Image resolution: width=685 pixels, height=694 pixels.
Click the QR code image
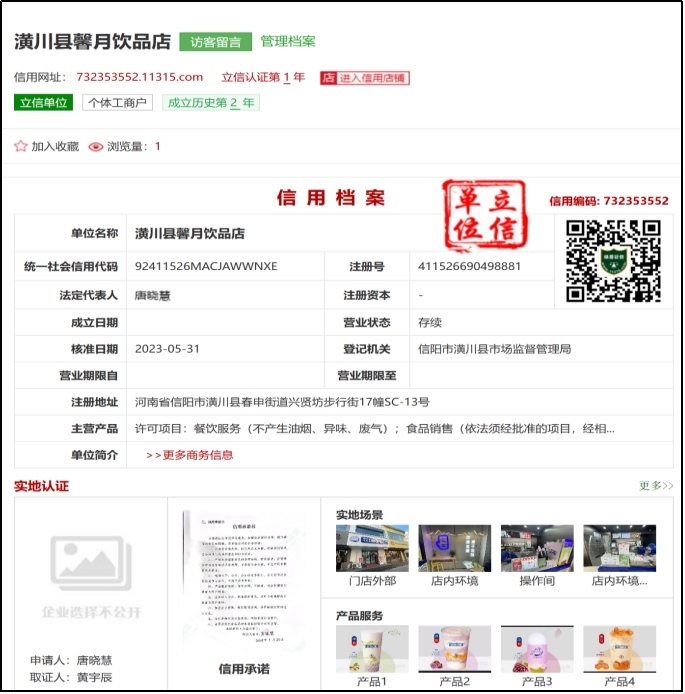point(613,261)
